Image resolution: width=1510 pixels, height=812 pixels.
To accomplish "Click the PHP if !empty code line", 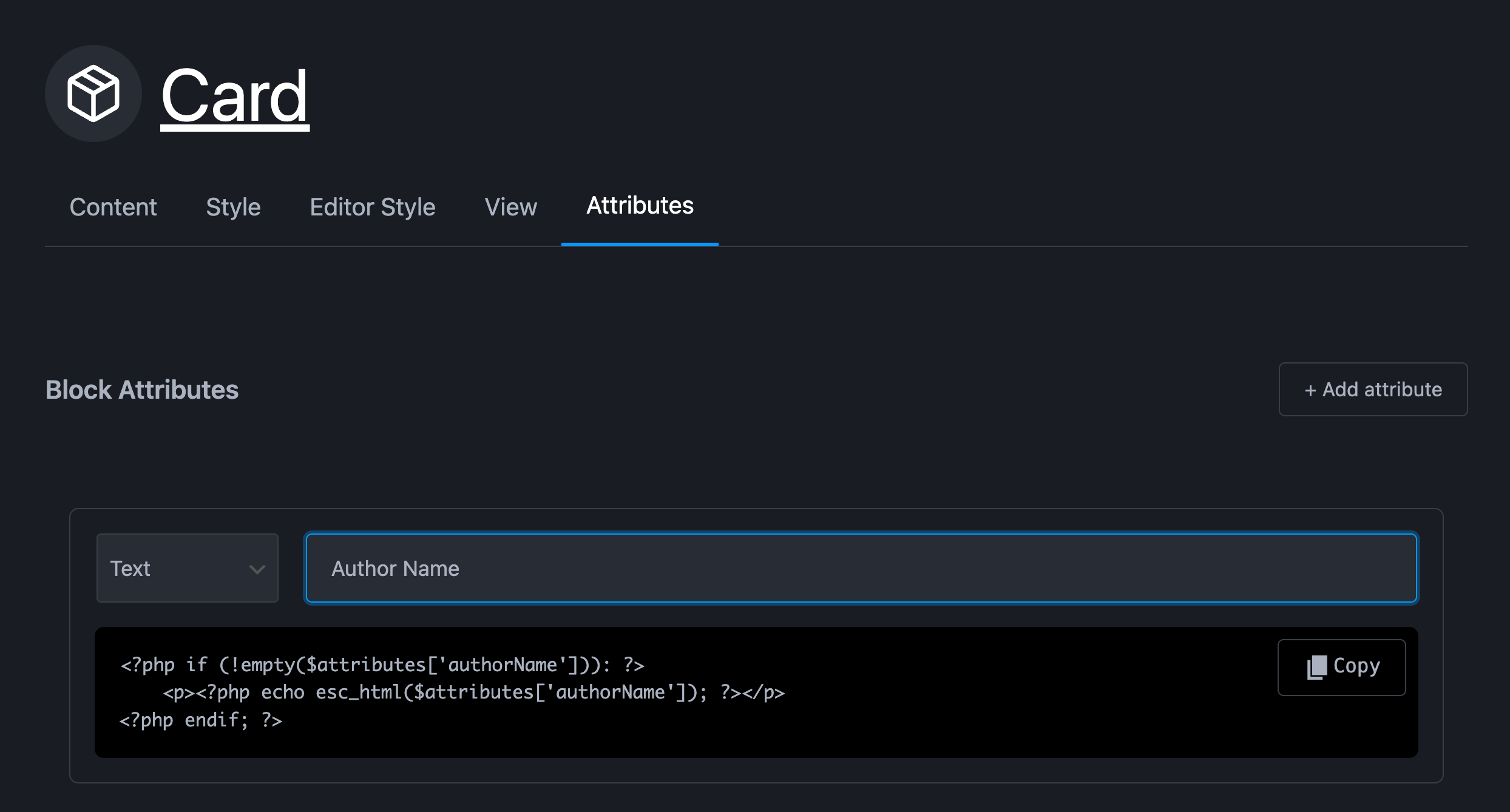I will click(x=382, y=665).
